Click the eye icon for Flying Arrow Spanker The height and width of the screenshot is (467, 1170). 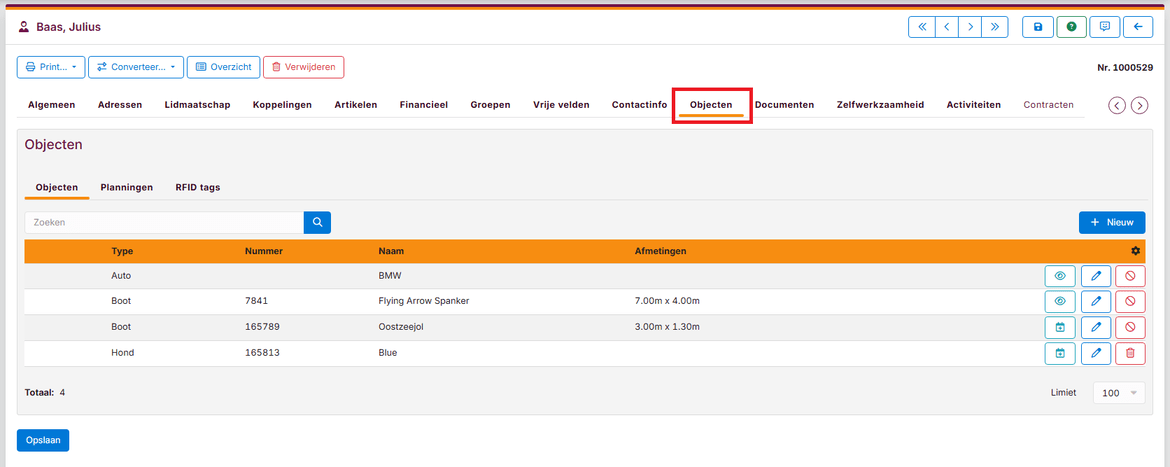(1060, 301)
